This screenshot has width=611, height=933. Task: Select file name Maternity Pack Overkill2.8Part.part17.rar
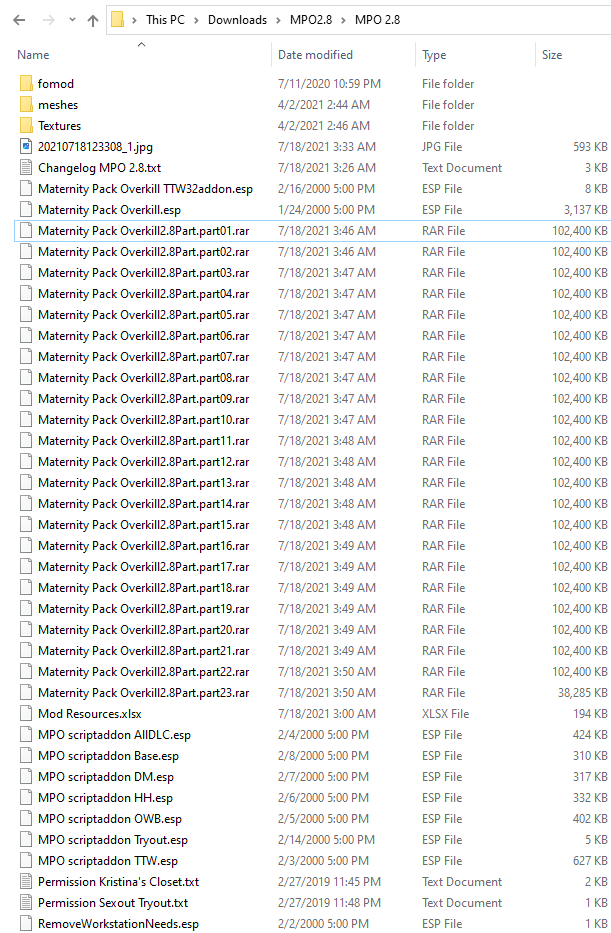[143, 566]
